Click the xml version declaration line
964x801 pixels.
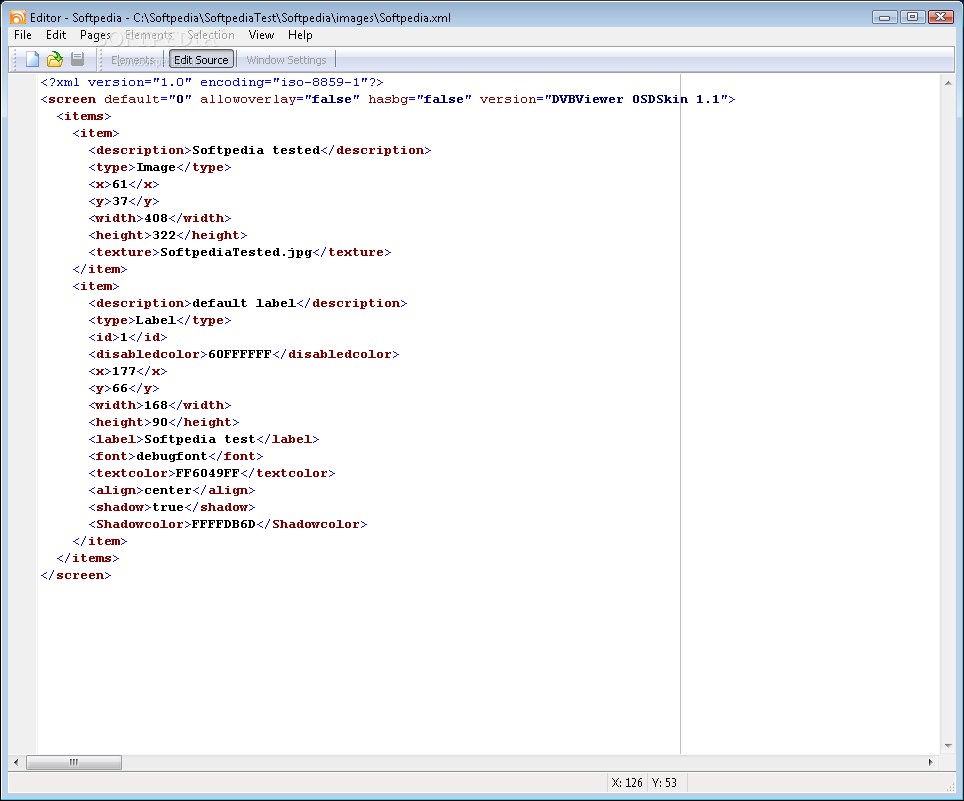(212, 82)
